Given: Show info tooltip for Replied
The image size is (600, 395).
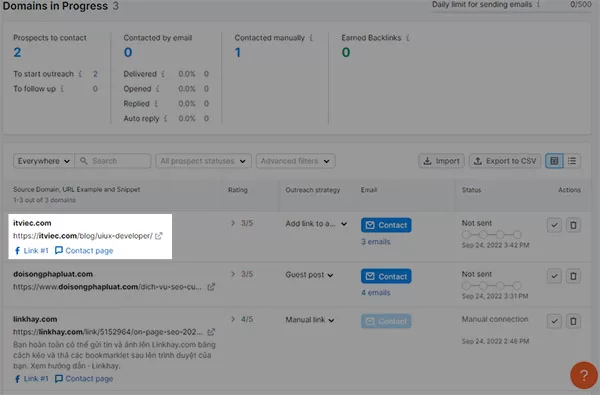Looking at the screenshot, I should (156, 104).
